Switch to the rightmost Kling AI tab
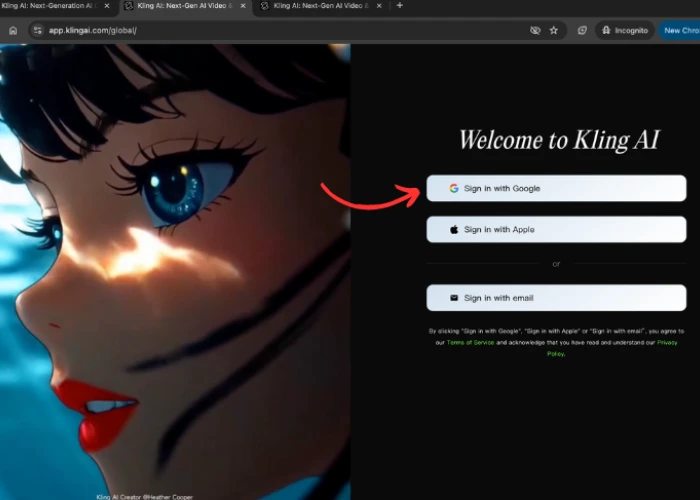This screenshot has width=700, height=500. point(315,6)
